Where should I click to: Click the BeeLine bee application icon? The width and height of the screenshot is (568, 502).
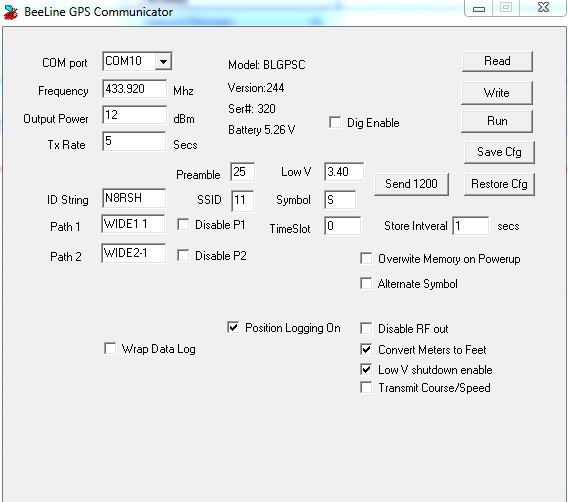[x=11, y=12]
